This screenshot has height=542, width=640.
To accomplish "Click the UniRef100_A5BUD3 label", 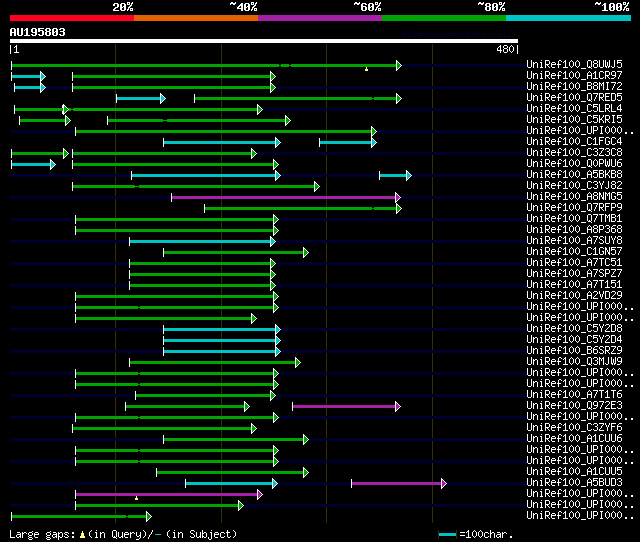I will pos(574,483).
